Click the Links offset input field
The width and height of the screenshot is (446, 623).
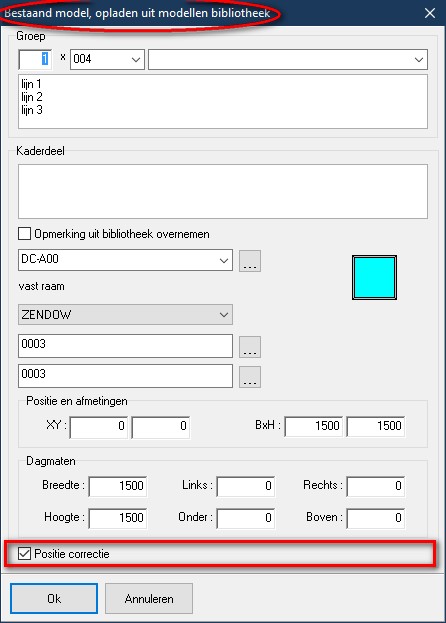245,486
